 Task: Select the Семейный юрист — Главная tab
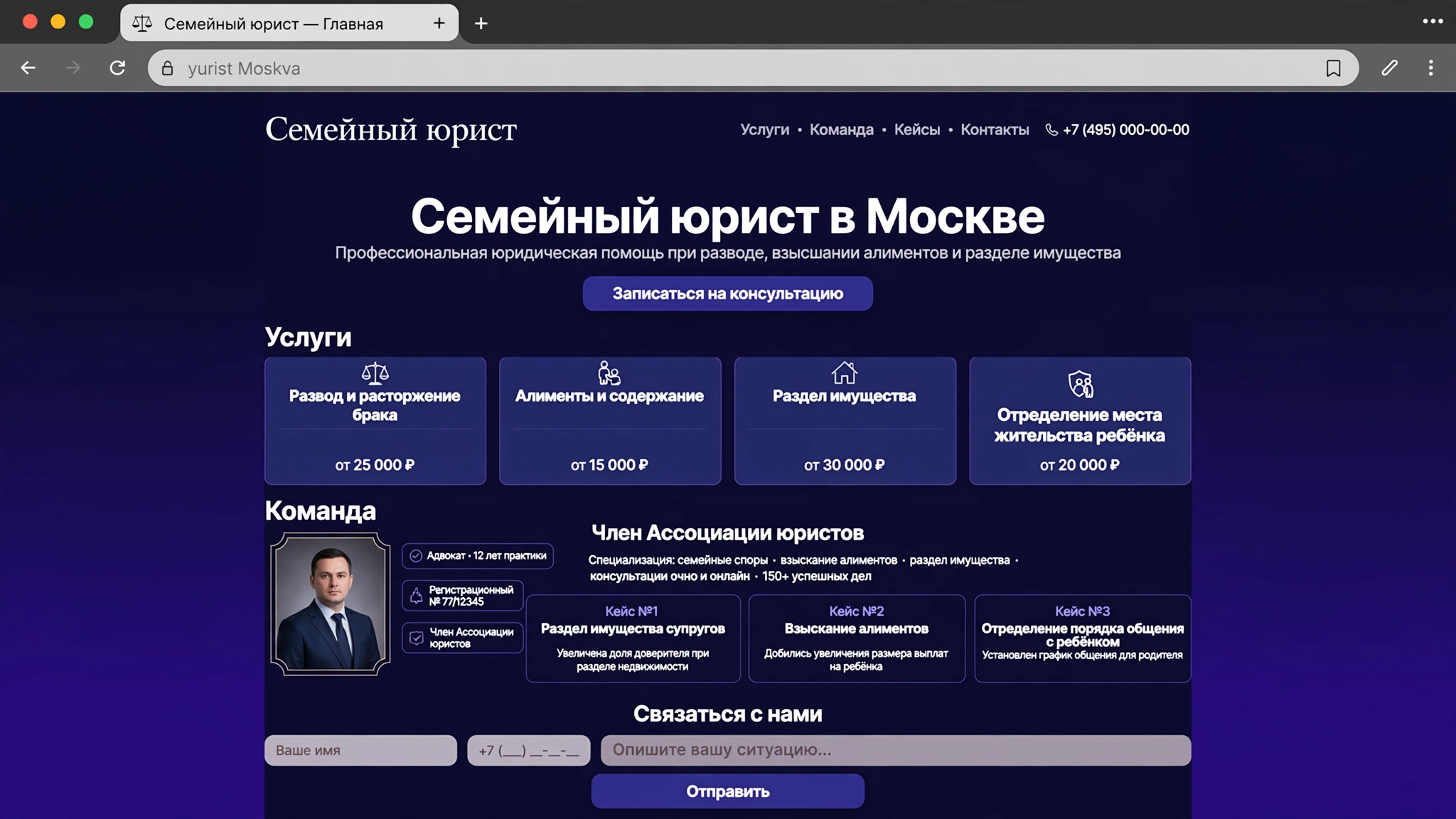coord(289,23)
